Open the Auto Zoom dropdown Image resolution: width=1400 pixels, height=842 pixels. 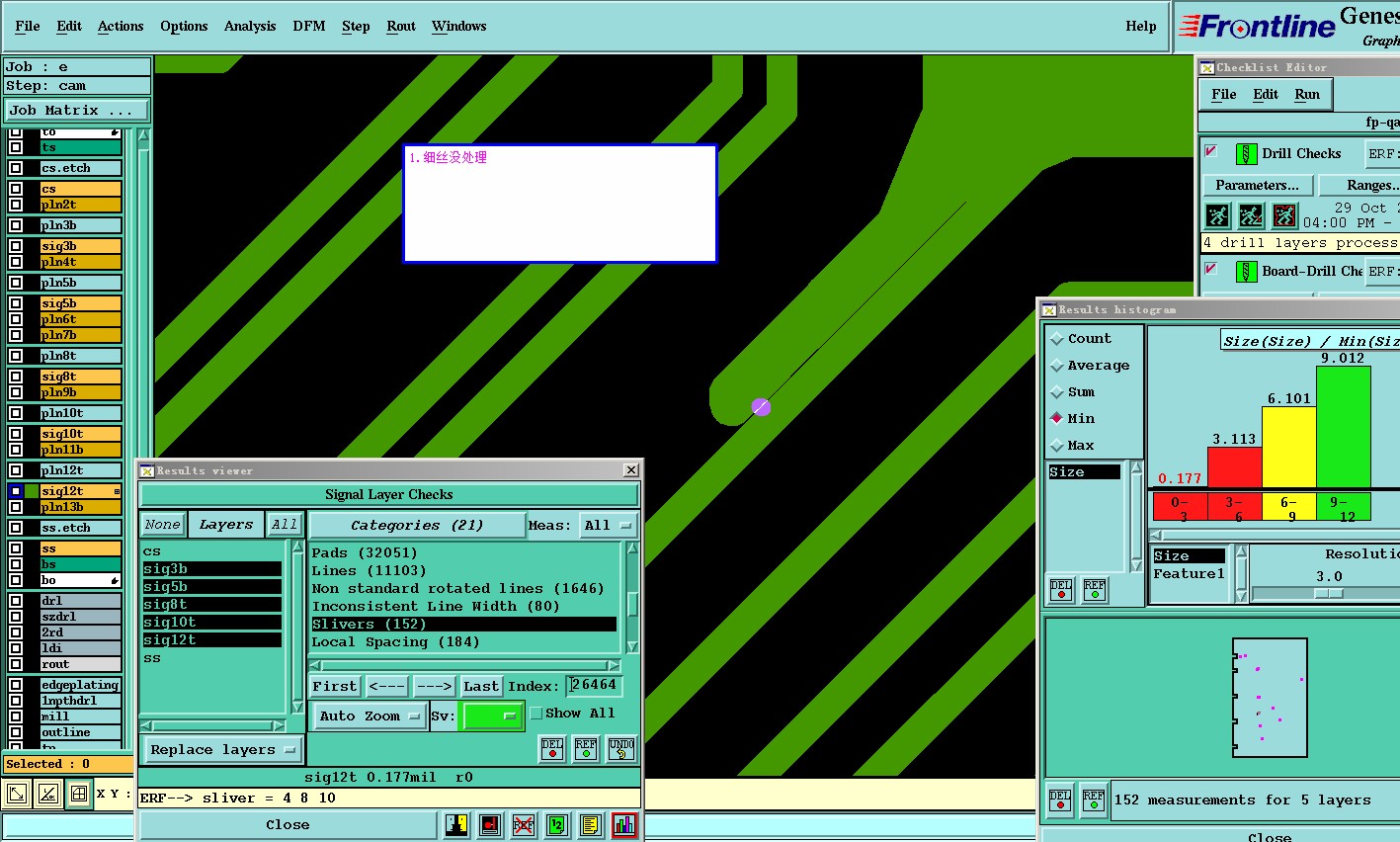371,716
